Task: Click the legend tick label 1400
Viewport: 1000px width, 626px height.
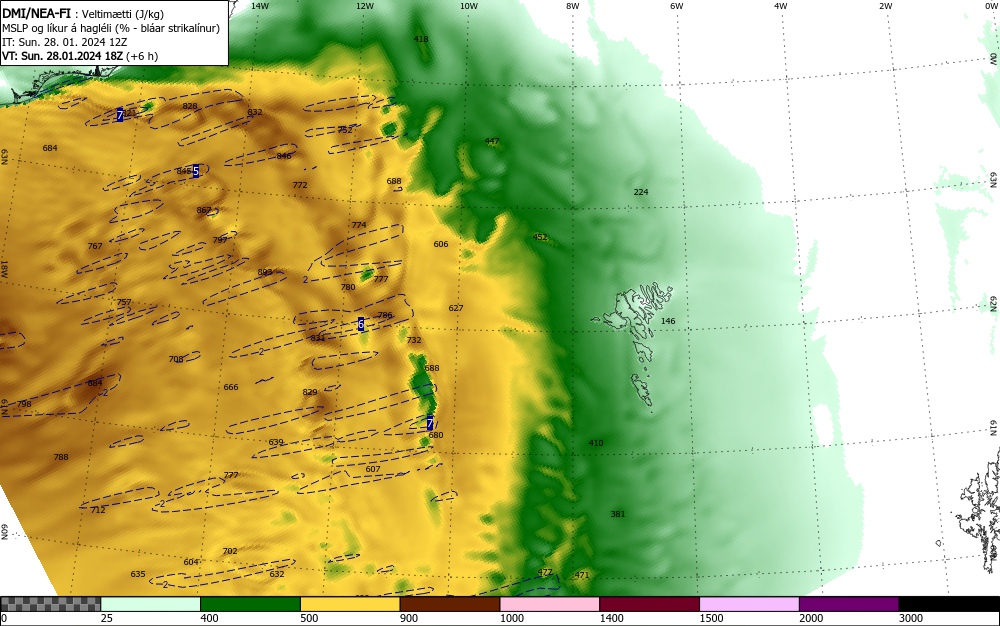Action: tap(611, 618)
